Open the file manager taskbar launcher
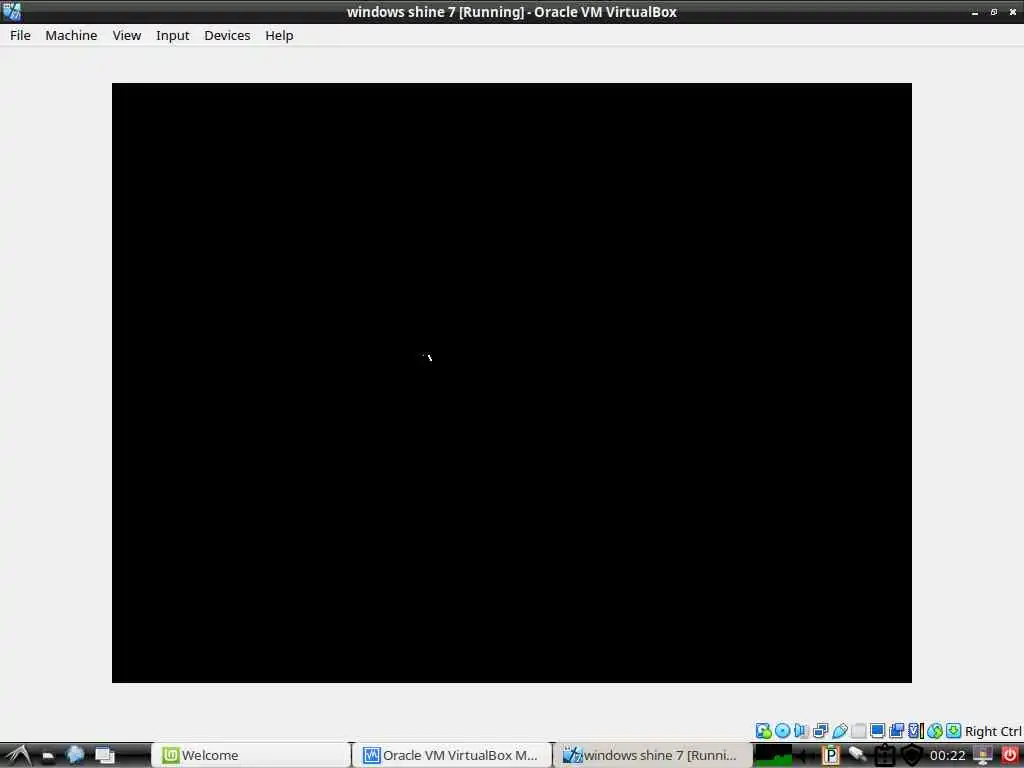Image resolution: width=1024 pixels, height=768 pixels. [48, 756]
